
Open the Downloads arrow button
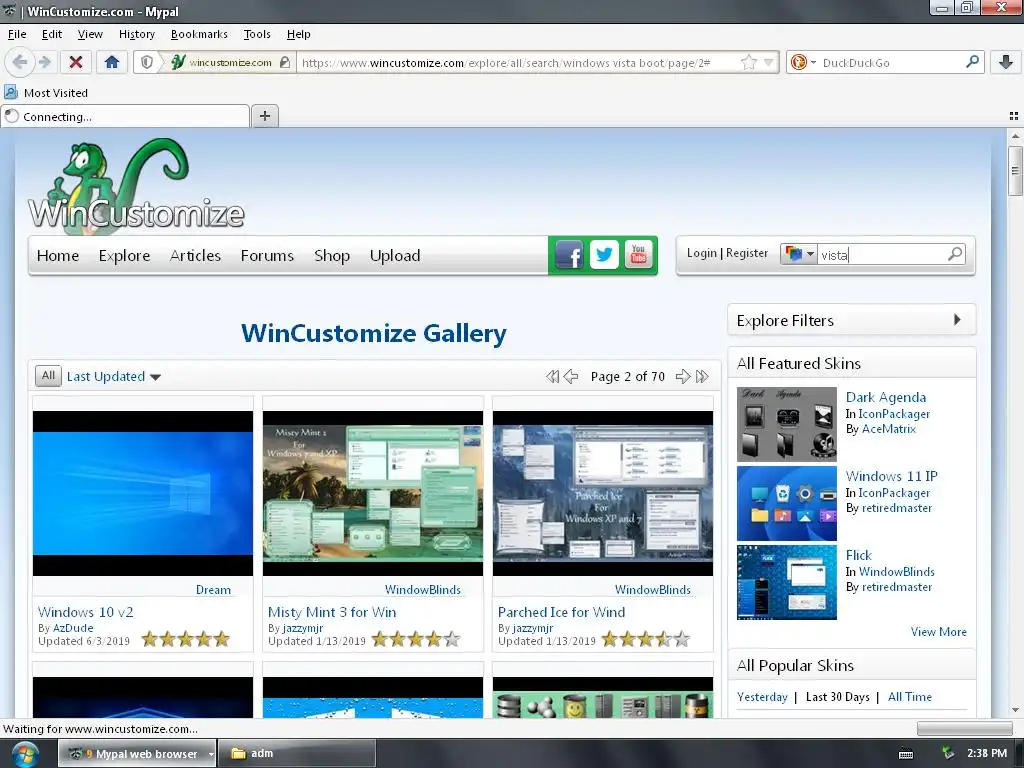(1006, 62)
